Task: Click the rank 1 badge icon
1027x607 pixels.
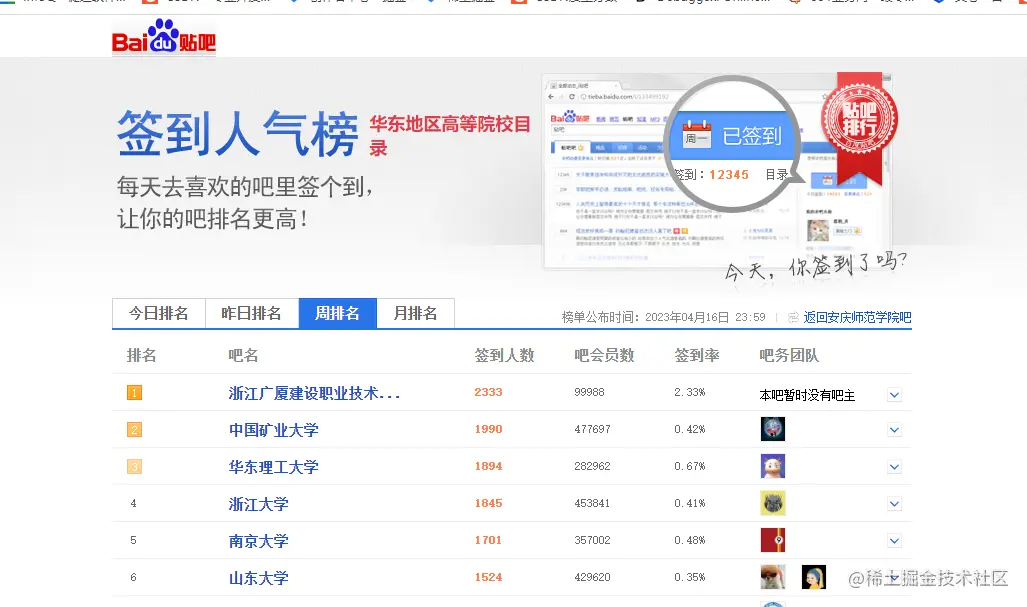Action: point(134,392)
